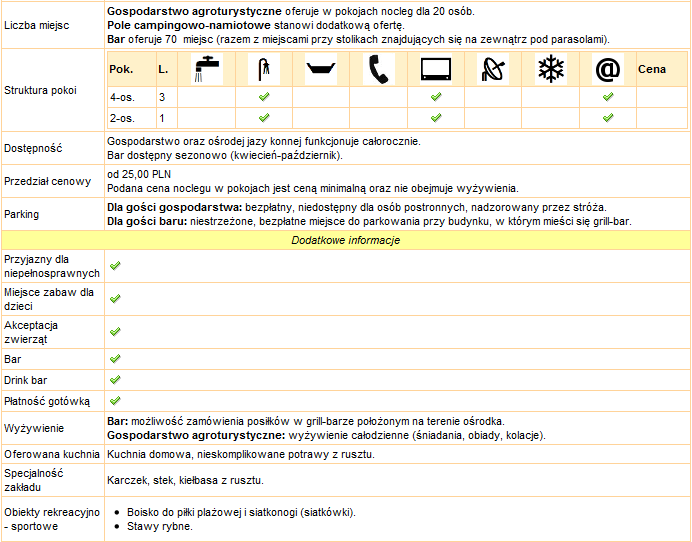This screenshot has height=542, width=692.
Task: Click TV checkmark in 2-os. row
Action: tap(436, 118)
